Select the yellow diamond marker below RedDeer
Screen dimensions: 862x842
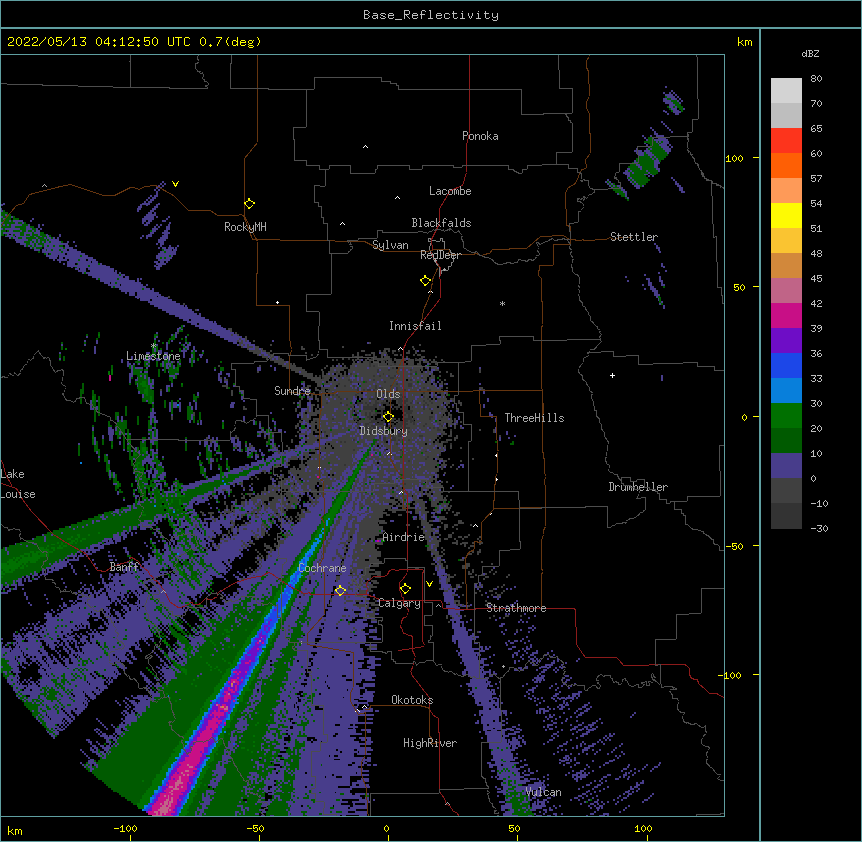pyautogui.click(x=426, y=281)
